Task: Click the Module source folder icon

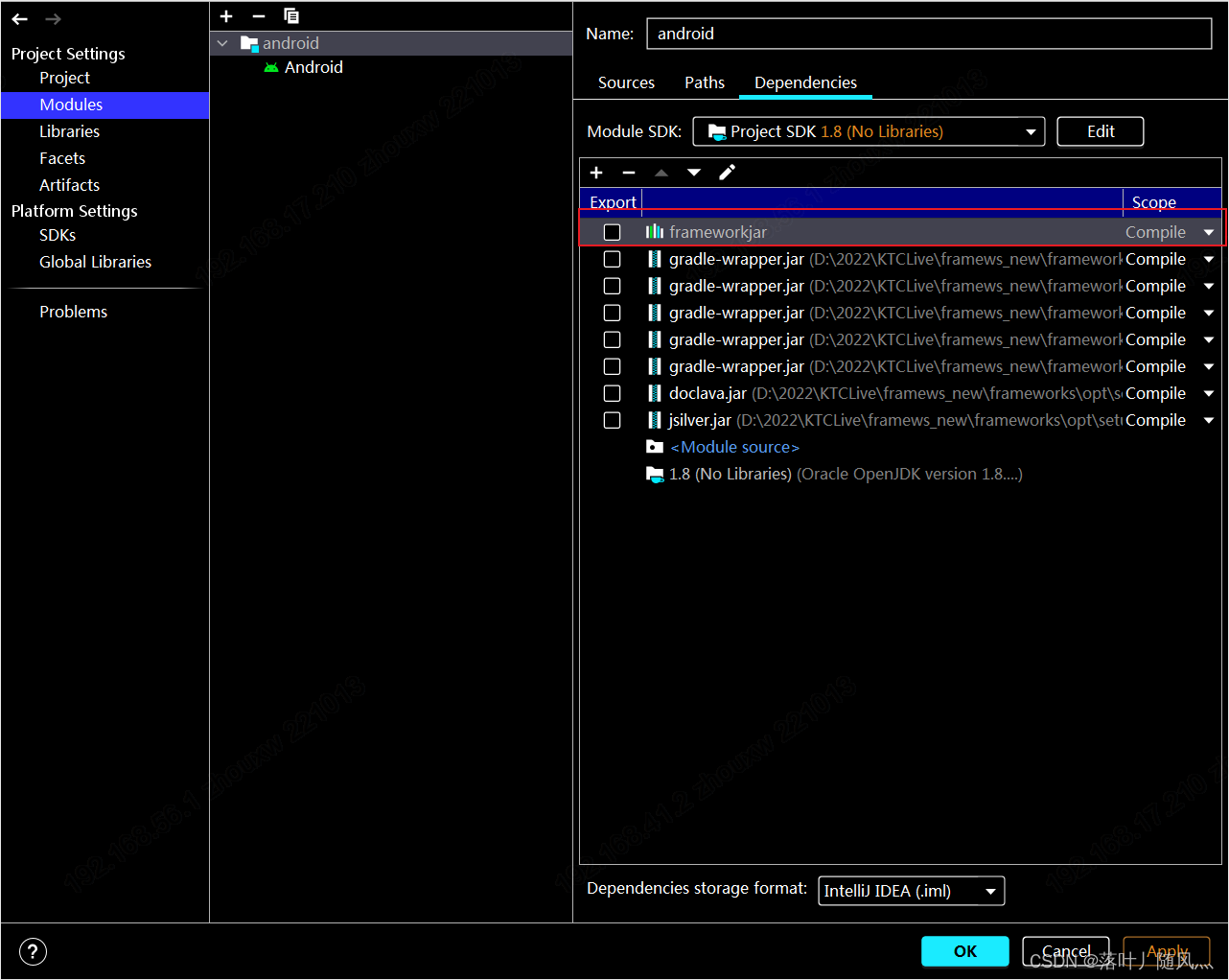Action: tap(655, 447)
